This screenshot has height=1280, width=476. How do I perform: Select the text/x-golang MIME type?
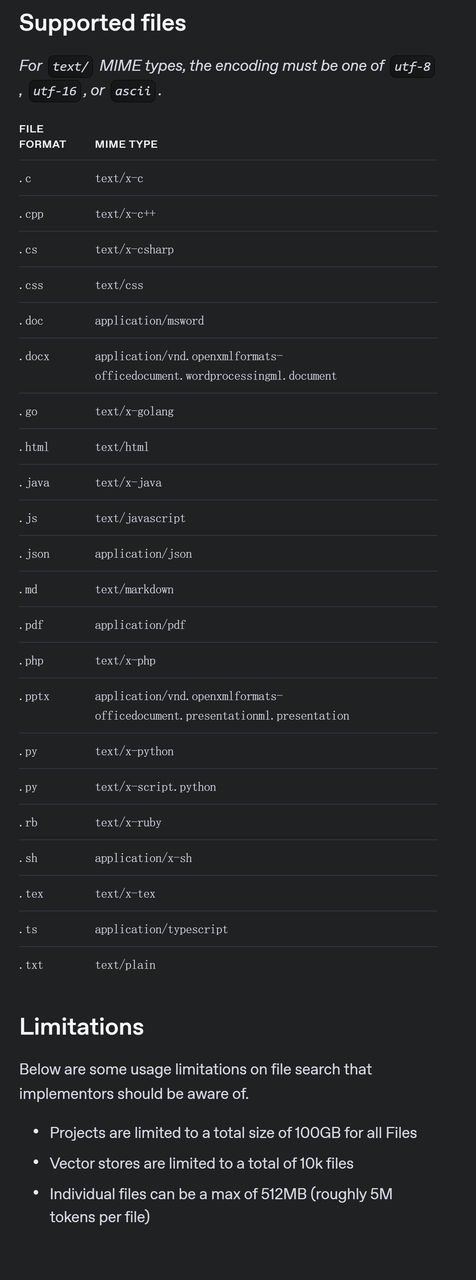tap(134, 412)
